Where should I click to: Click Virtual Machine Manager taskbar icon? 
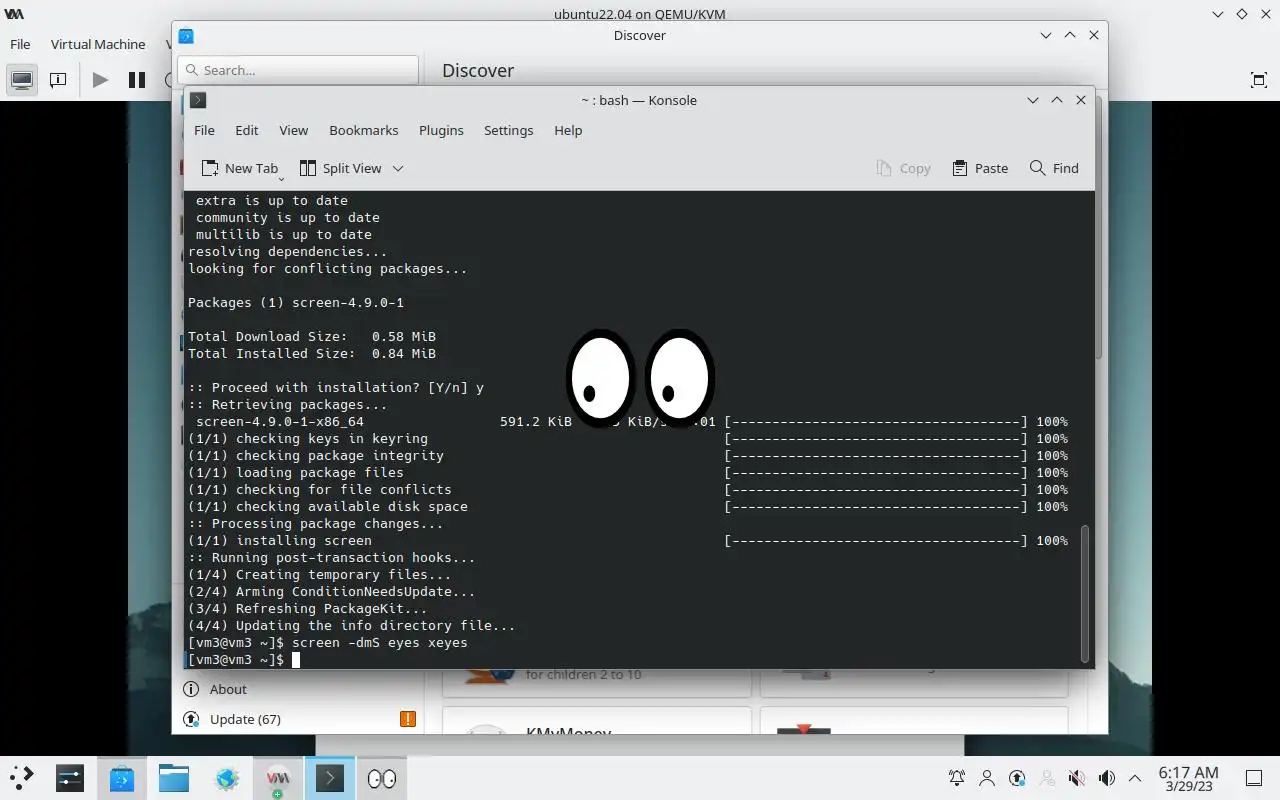pos(278,777)
